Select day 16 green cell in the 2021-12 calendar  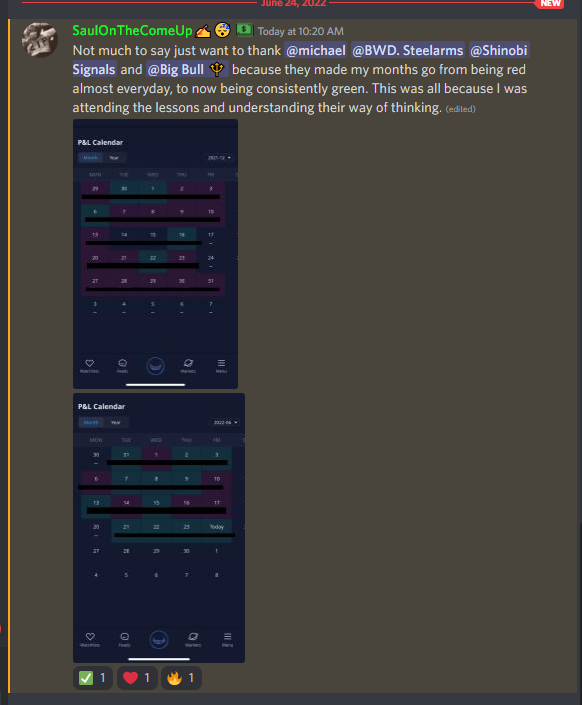click(182, 239)
